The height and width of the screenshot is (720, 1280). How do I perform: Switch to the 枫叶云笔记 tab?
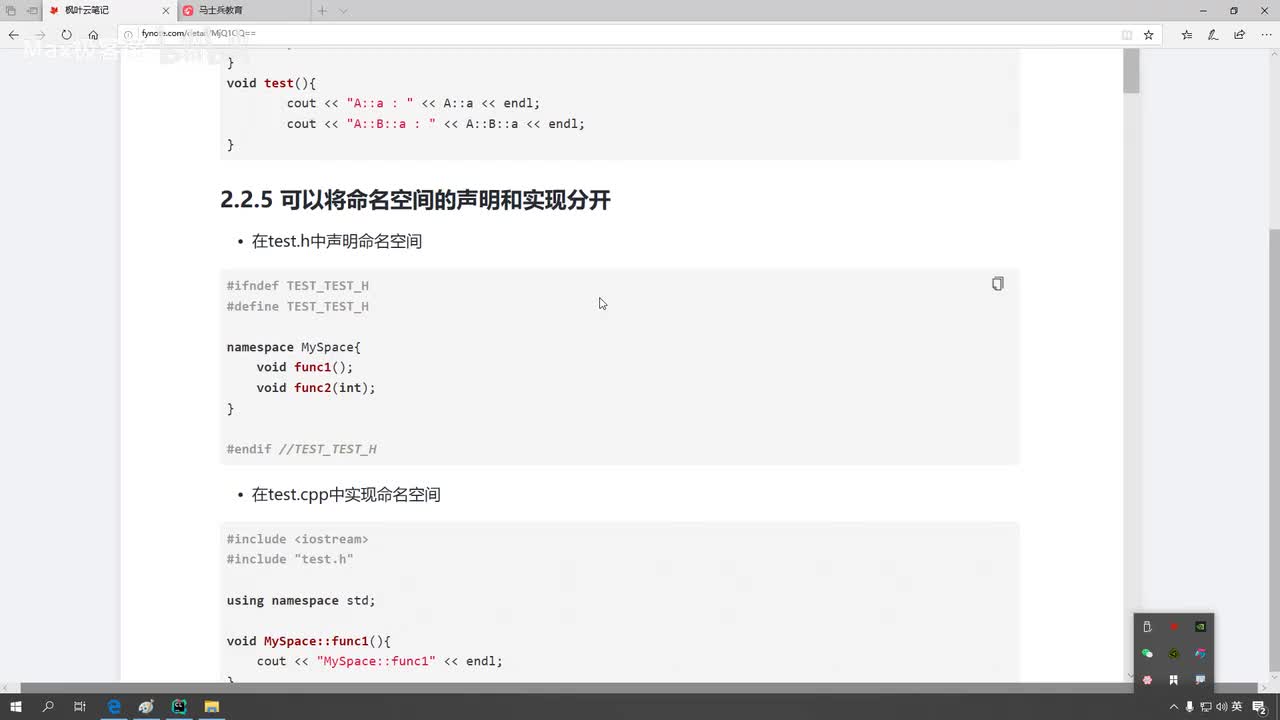[x=108, y=11]
